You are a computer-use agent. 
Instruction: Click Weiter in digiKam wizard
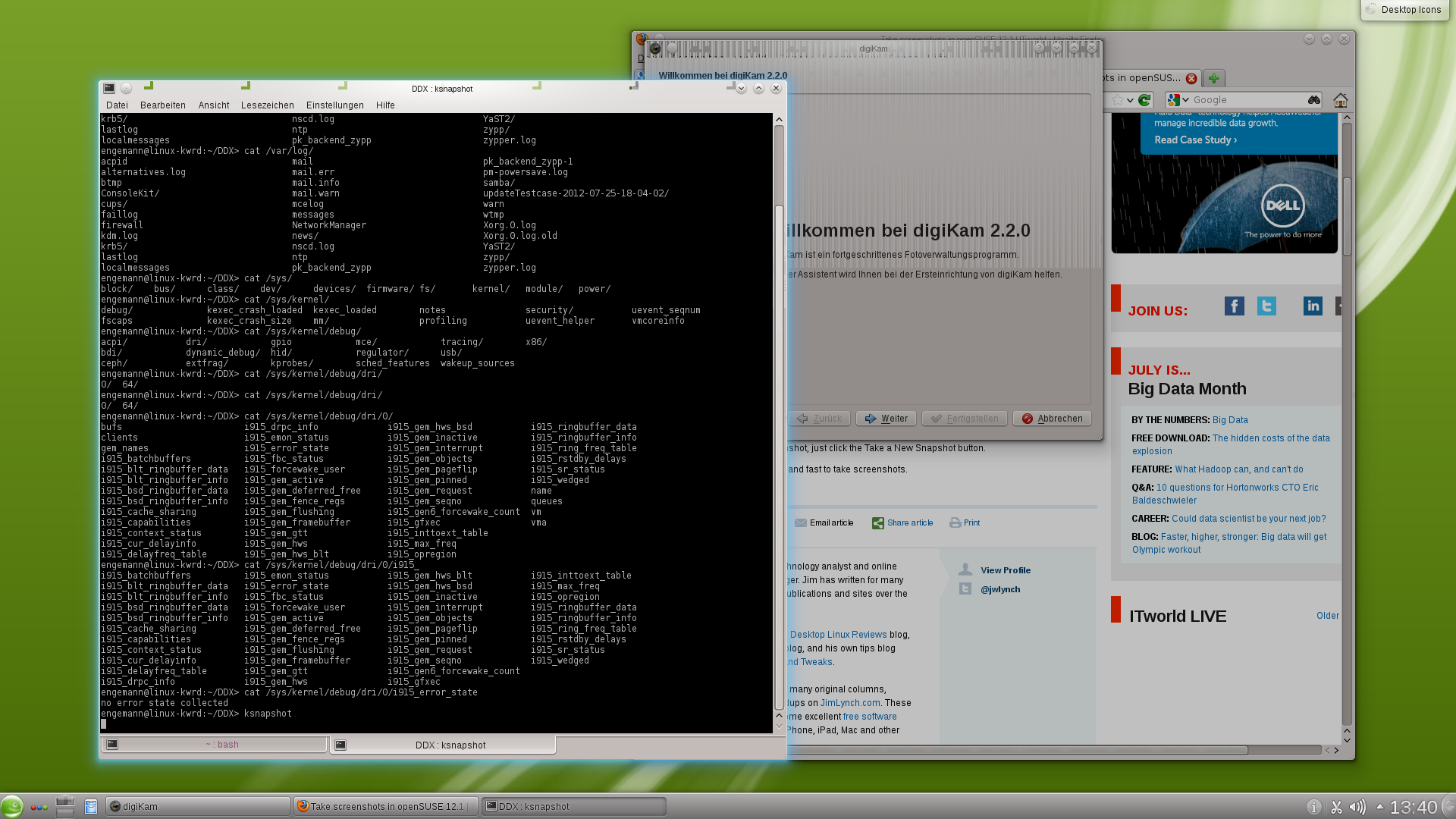886,419
